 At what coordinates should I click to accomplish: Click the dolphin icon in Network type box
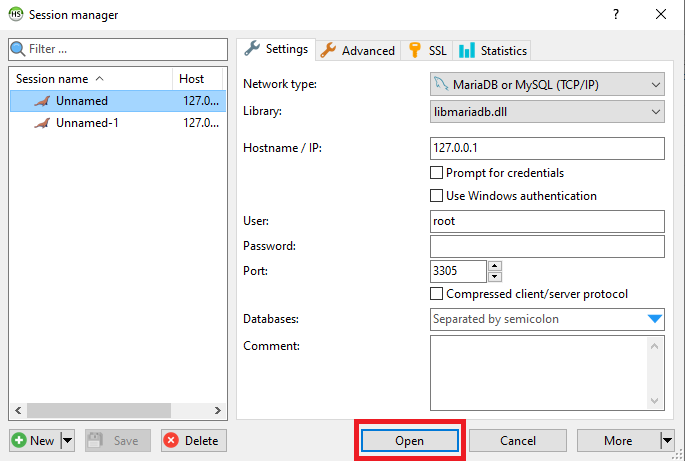pos(441,83)
